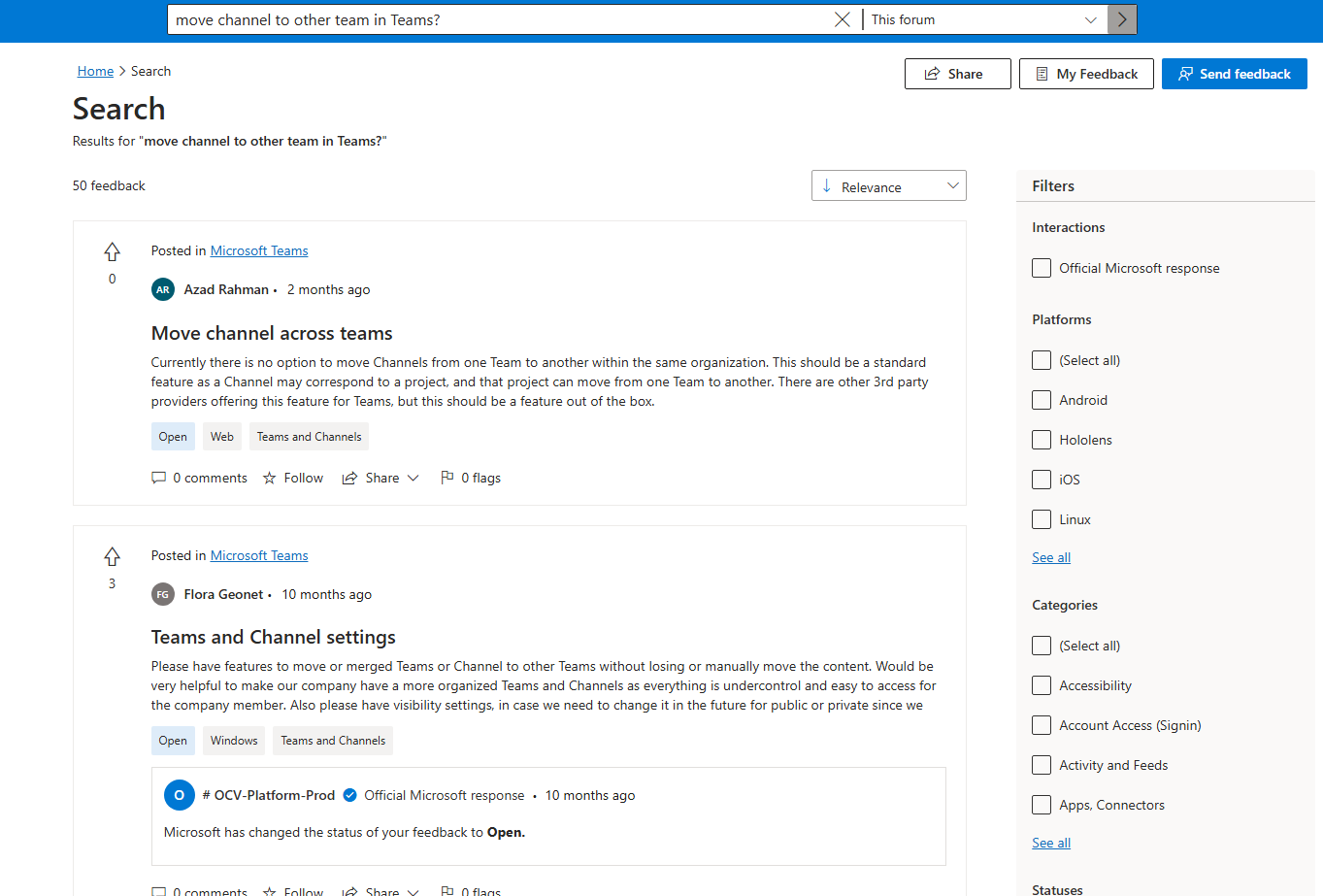This screenshot has width=1323, height=896.
Task: Check Platforms (Select all) filter
Action: tap(1042, 360)
